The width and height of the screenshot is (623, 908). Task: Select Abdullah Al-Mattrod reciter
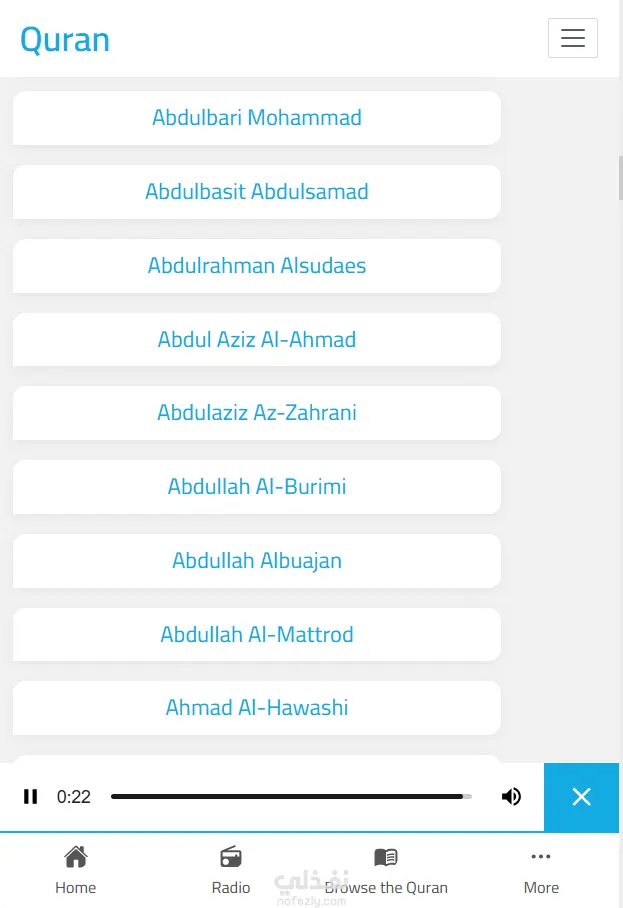point(257,635)
